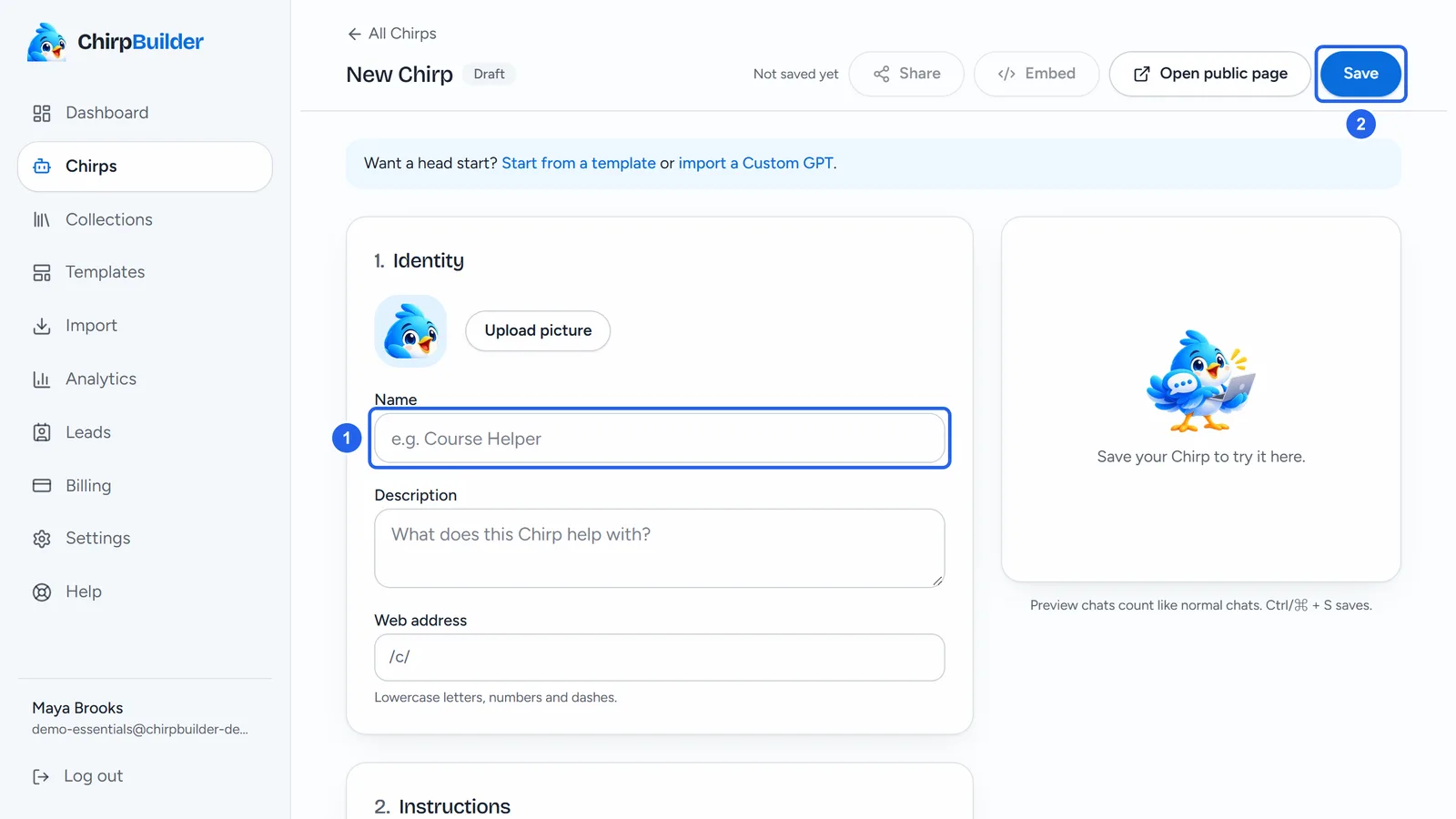Click the Settings gear icon
The image size is (1456, 819).
[42, 539]
